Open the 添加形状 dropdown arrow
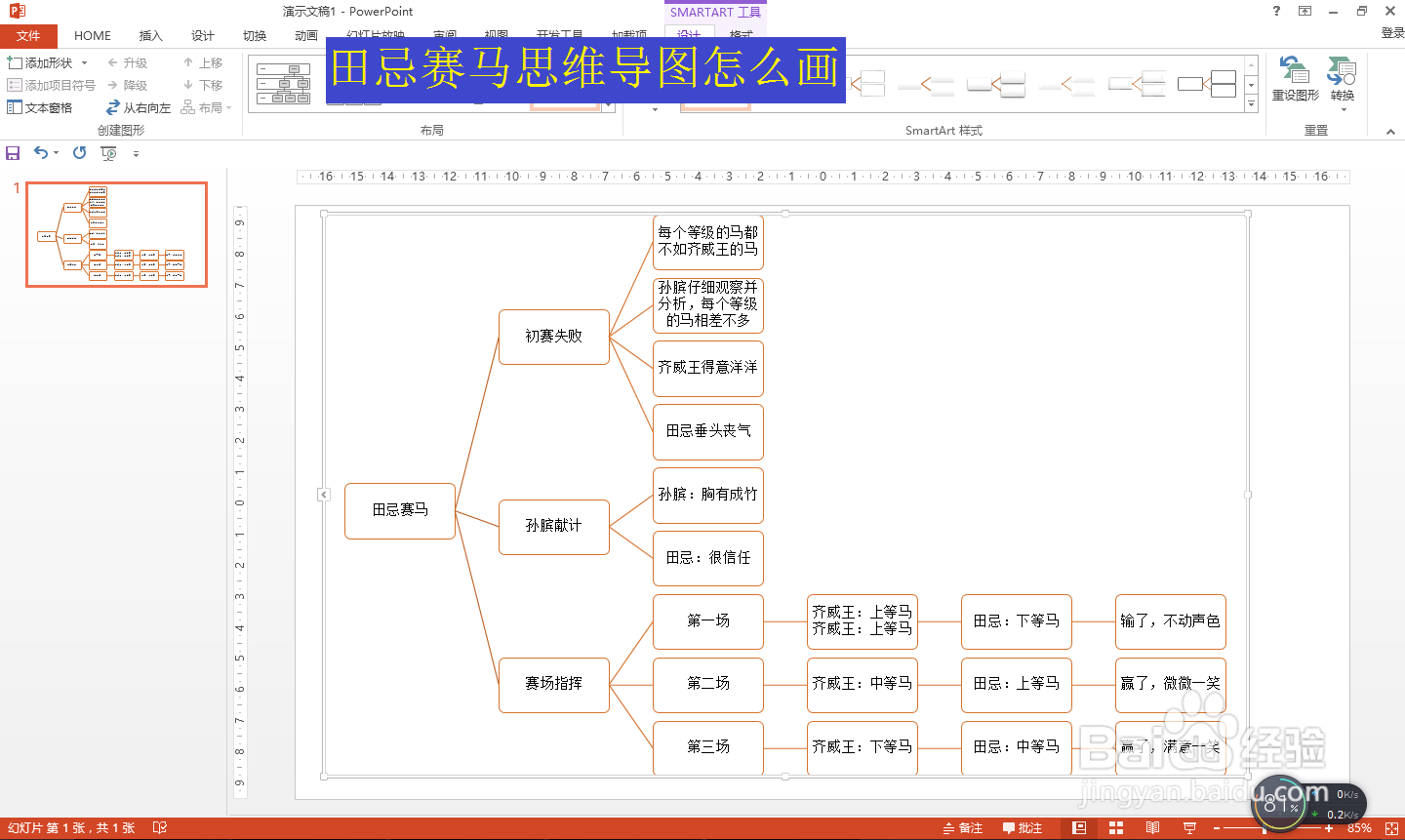This screenshot has height=840, width=1405. click(82, 61)
